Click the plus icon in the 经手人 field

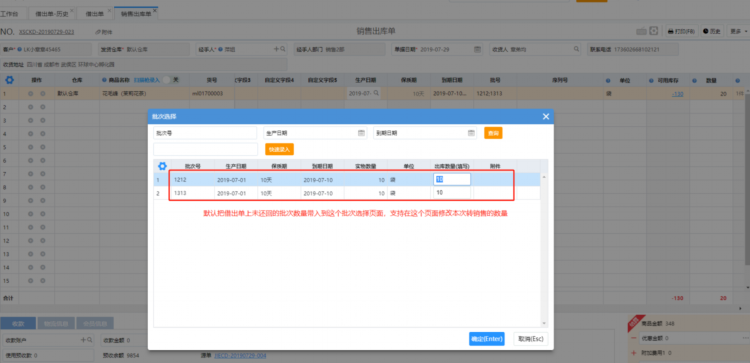click(276, 49)
